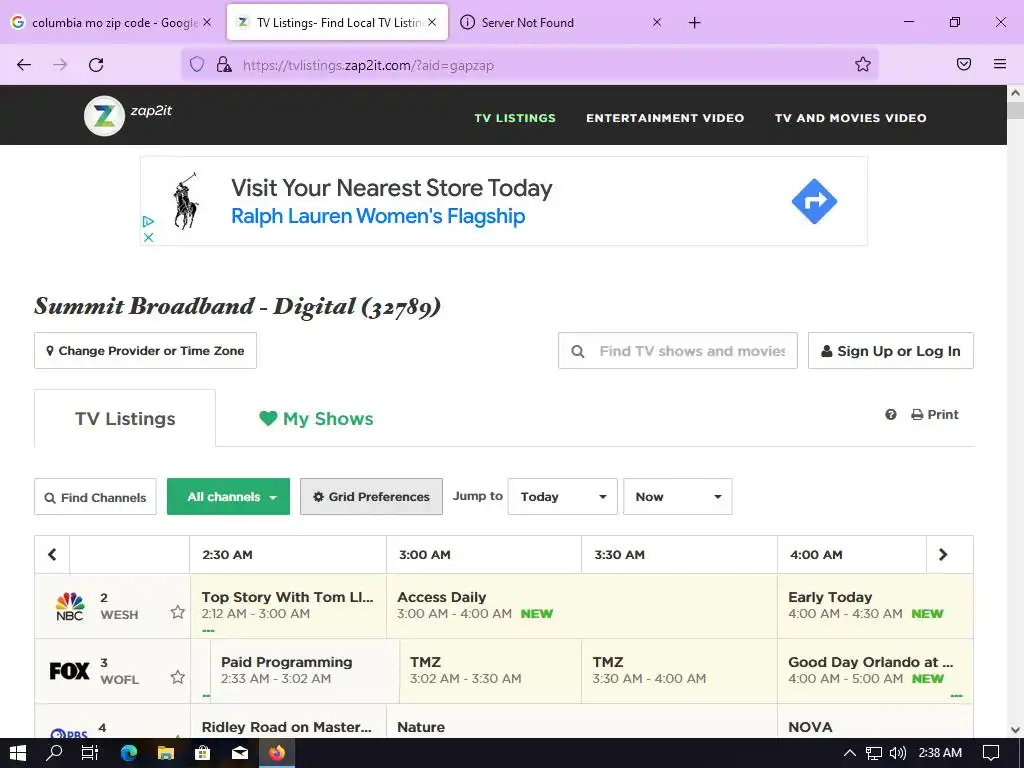The width and height of the screenshot is (1024, 768).
Task: Open Windows Start menu
Action: point(18,753)
